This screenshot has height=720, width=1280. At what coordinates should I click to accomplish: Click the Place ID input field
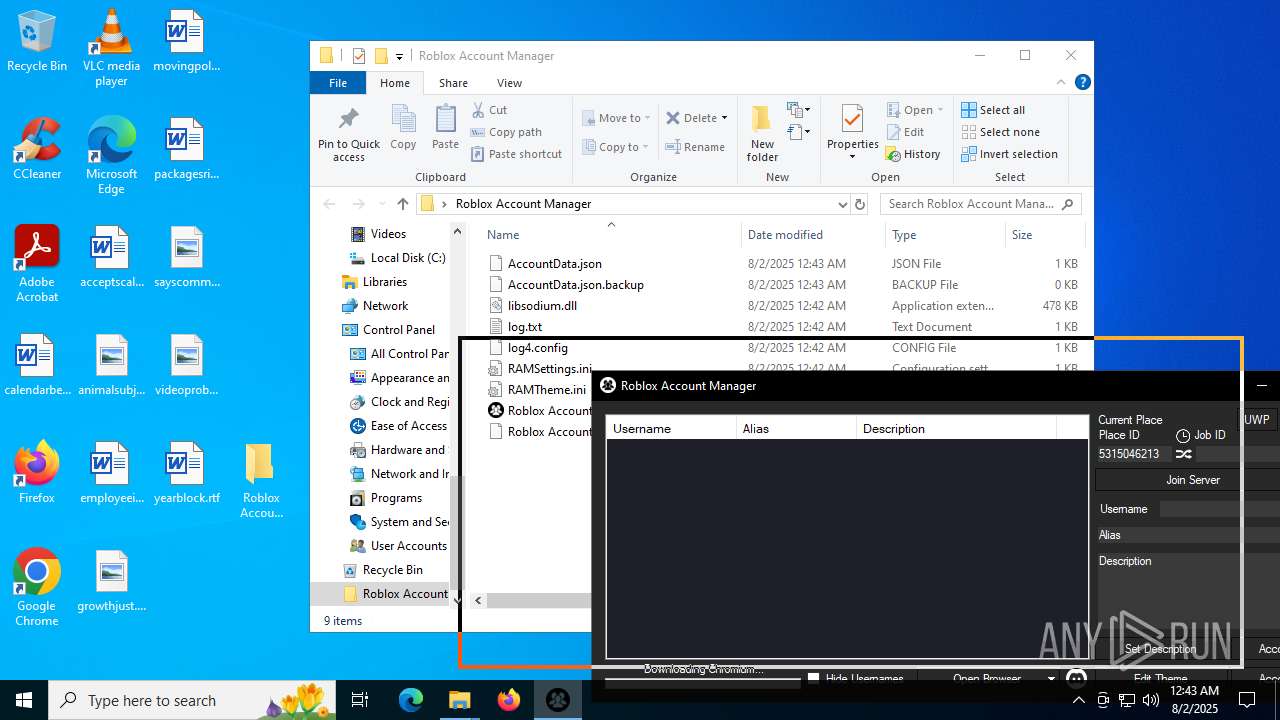[x=1133, y=454]
